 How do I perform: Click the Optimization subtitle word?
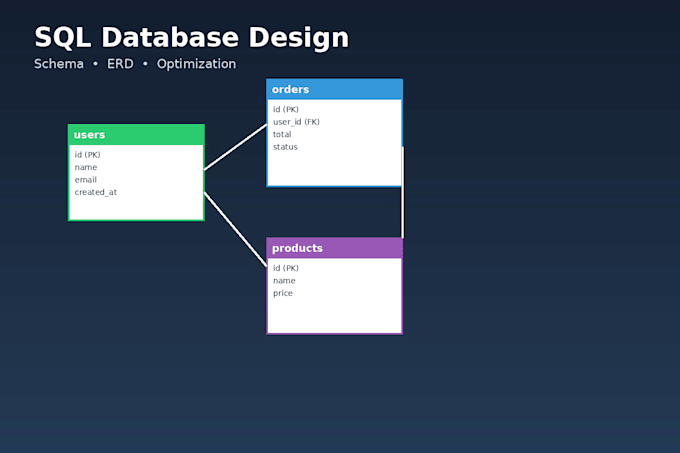pos(196,64)
